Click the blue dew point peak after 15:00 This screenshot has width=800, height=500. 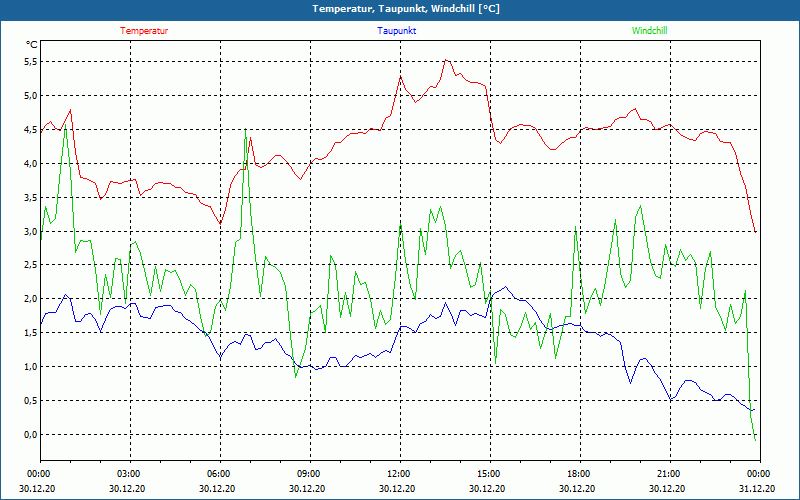coord(506,287)
